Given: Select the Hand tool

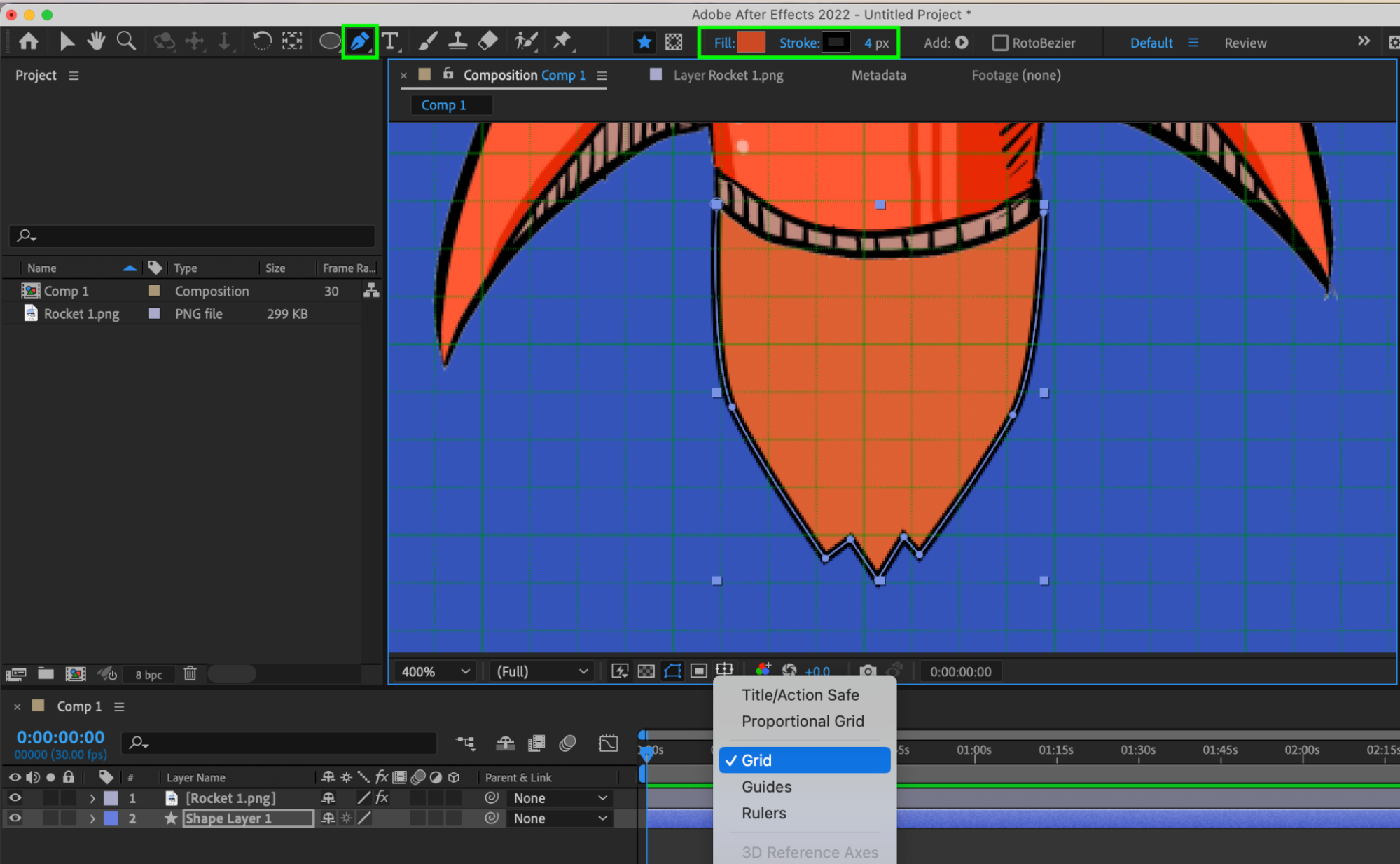Looking at the screenshot, I should [x=96, y=41].
